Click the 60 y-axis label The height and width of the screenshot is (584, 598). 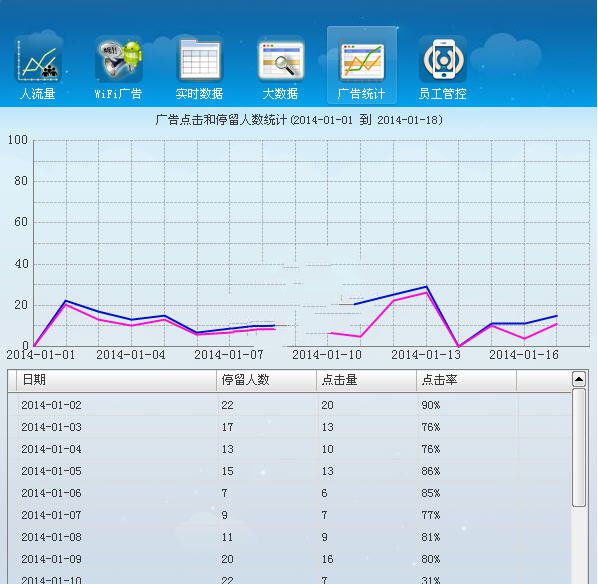click(21, 222)
